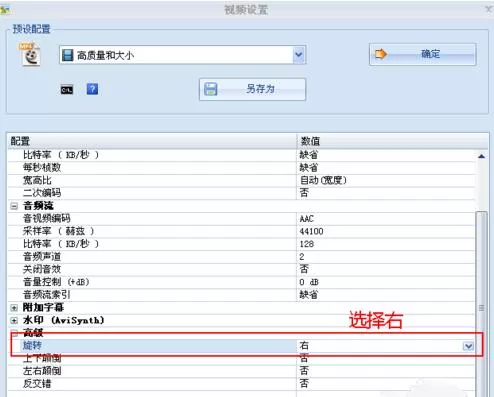Select the 旋转 row label
Viewport: 494px width, 397px height.
pos(32,346)
